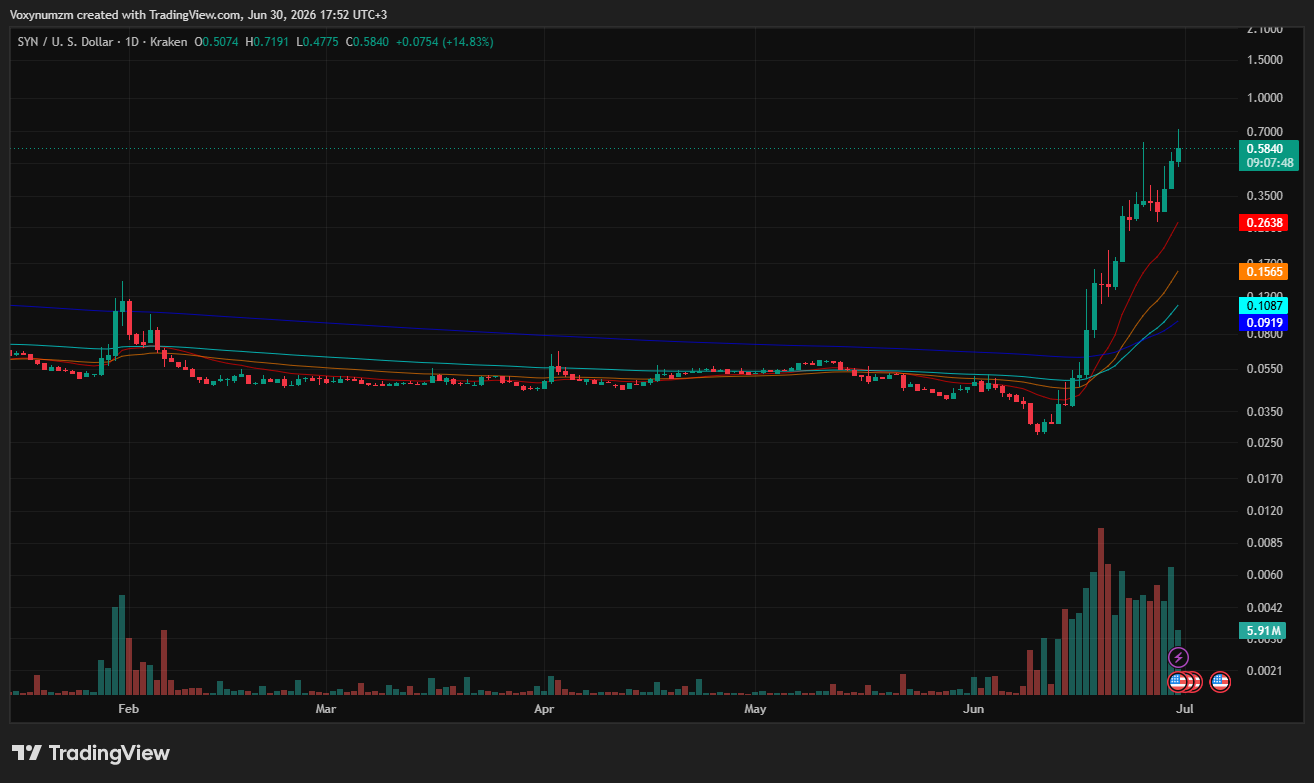This screenshot has width=1314, height=783.
Task: Click the red 0.2638 moving average label
Action: coord(1263,223)
